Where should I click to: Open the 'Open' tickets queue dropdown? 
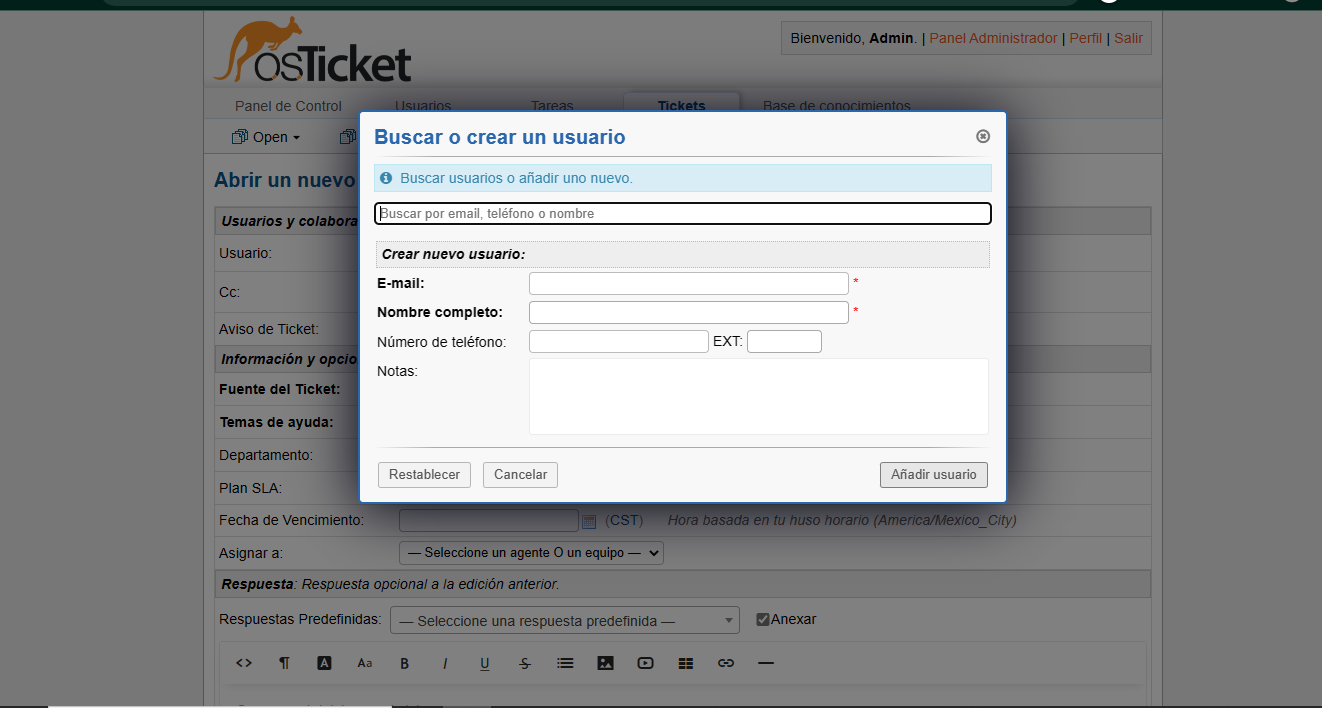coord(267,137)
